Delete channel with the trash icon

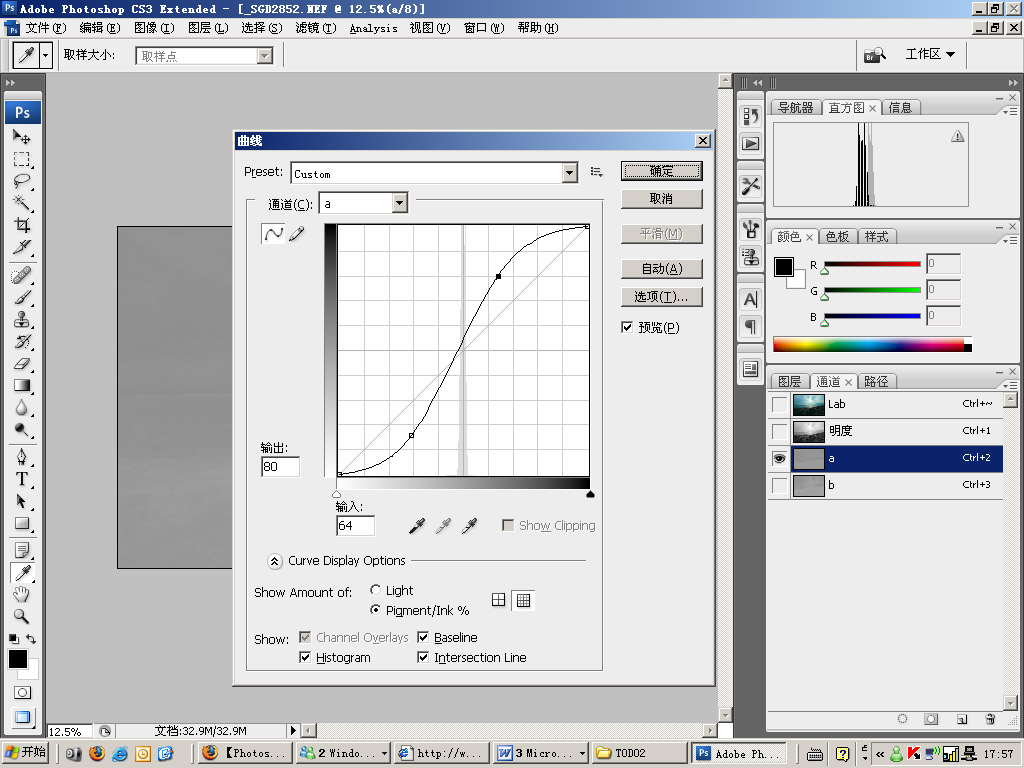tap(990, 719)
